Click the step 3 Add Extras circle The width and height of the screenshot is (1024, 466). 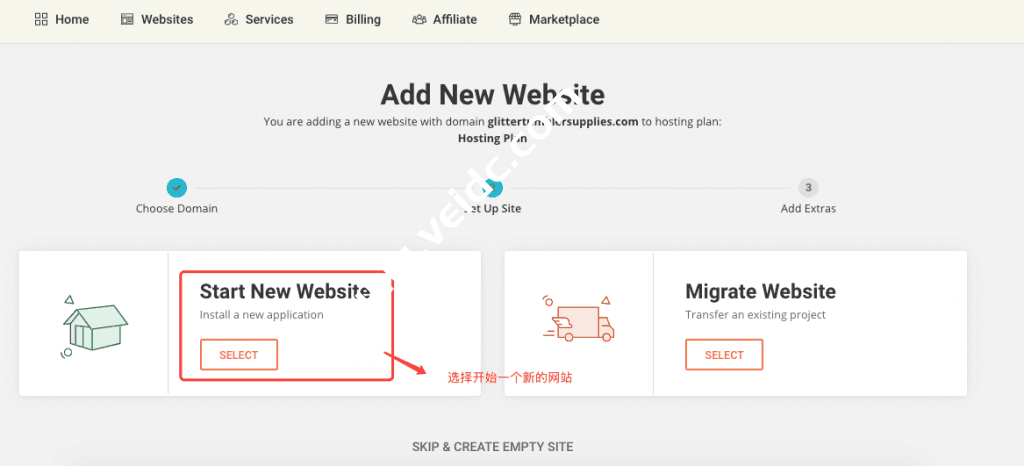pyautogui.click(x=808, y=188)
